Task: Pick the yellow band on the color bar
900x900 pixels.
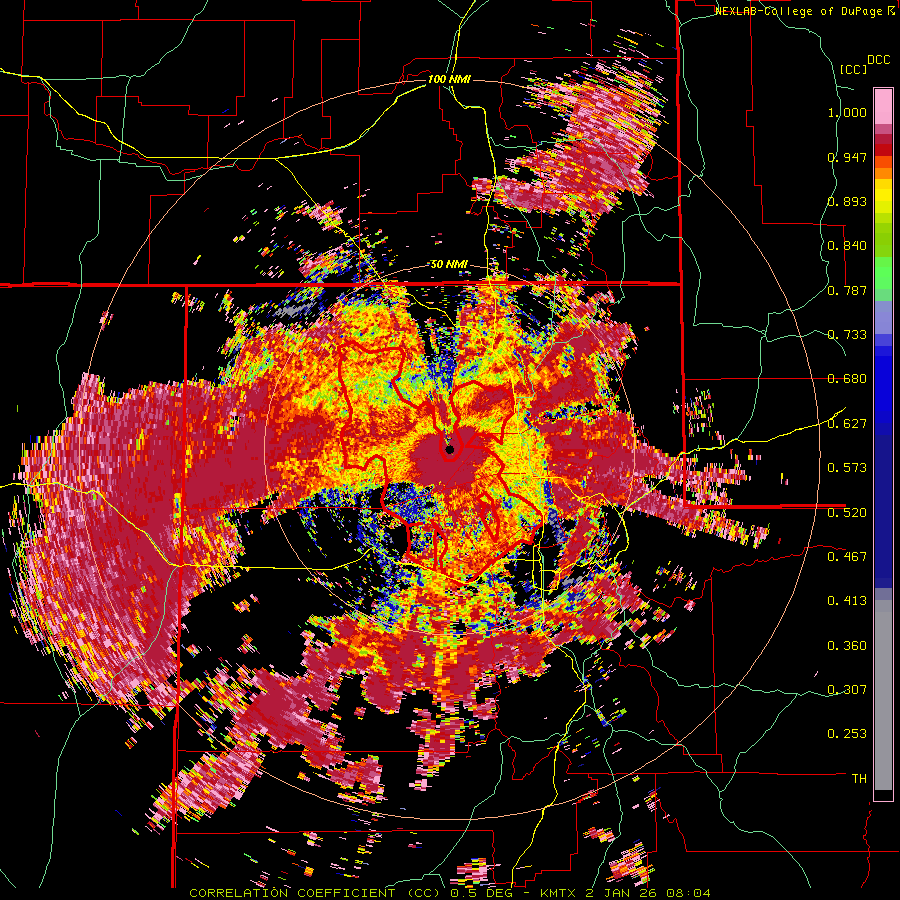Action: point(883,196)
